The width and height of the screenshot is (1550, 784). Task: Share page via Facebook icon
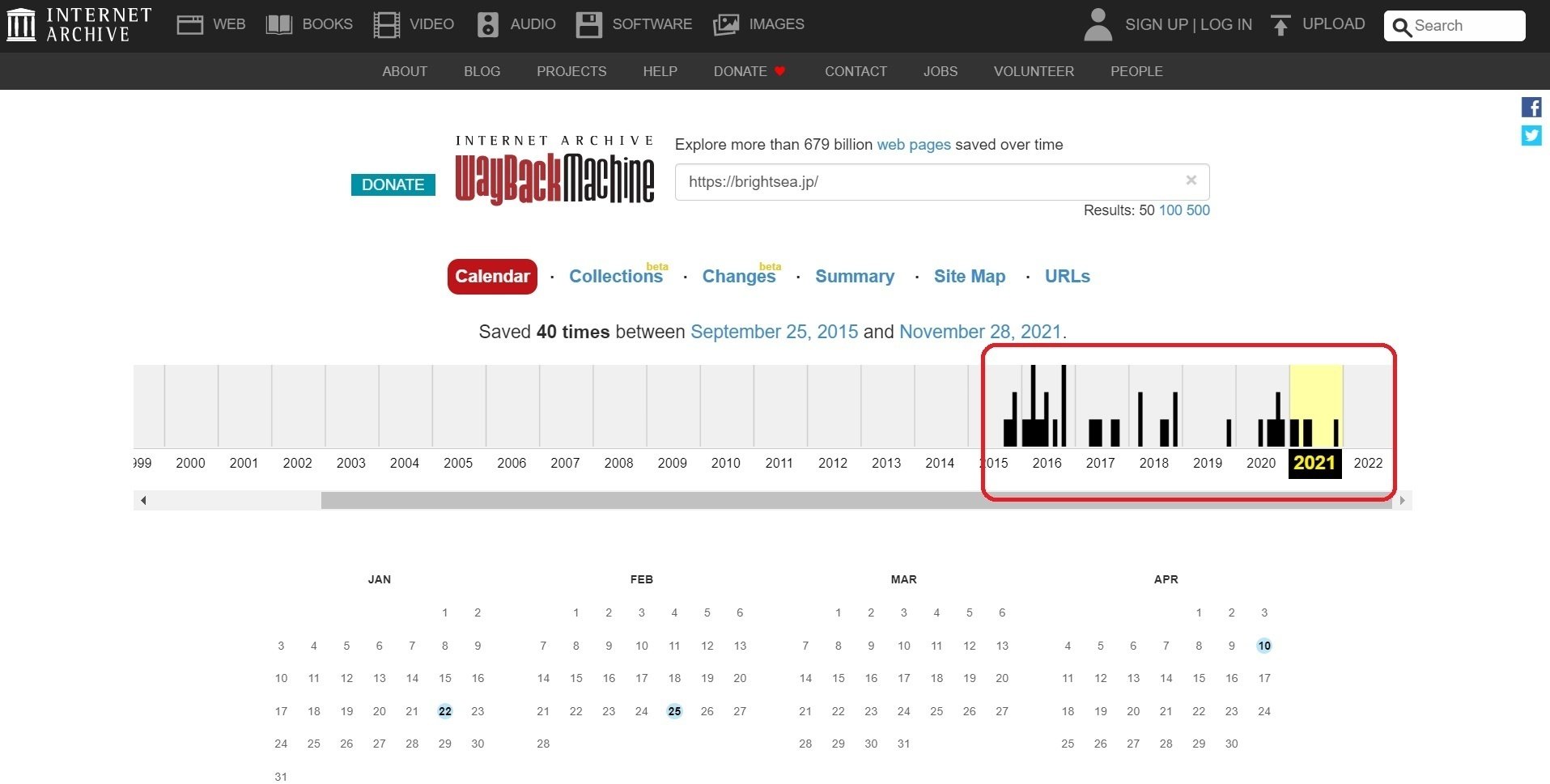click(x=1531, y=108)
